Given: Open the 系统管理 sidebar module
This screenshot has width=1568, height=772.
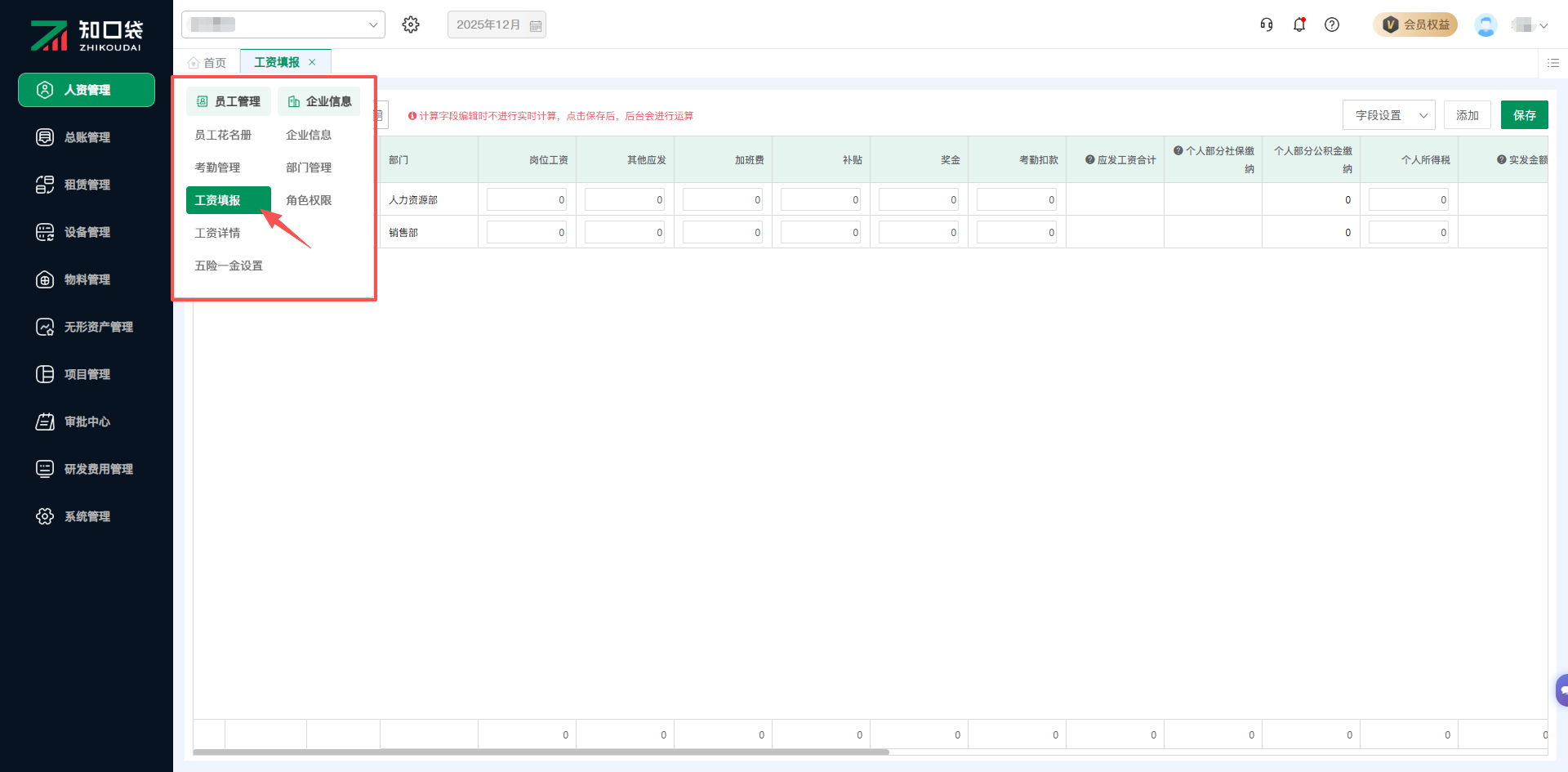Looking at the screenshot, I should [87, 516].
